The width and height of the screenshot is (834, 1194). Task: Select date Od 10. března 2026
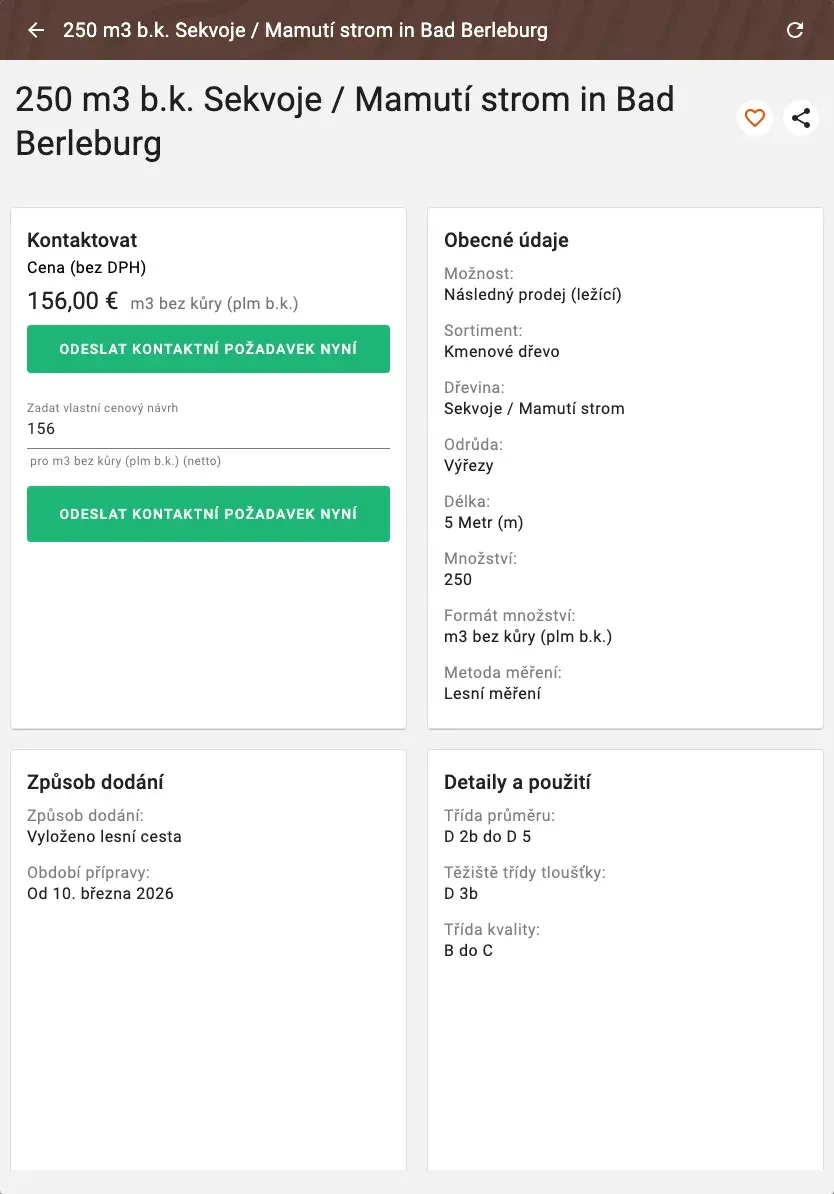(x=101, y=894)
